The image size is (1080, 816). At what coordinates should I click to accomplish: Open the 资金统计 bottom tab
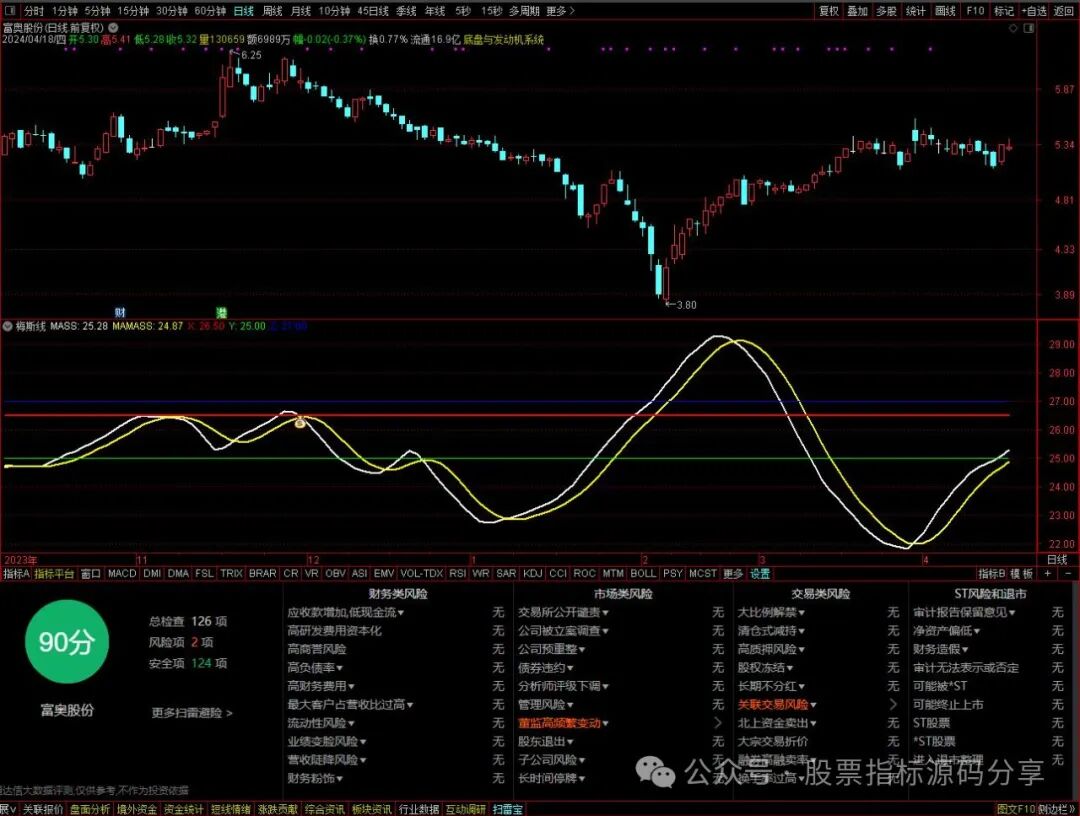pyautogui.click(x=183, y=809)
